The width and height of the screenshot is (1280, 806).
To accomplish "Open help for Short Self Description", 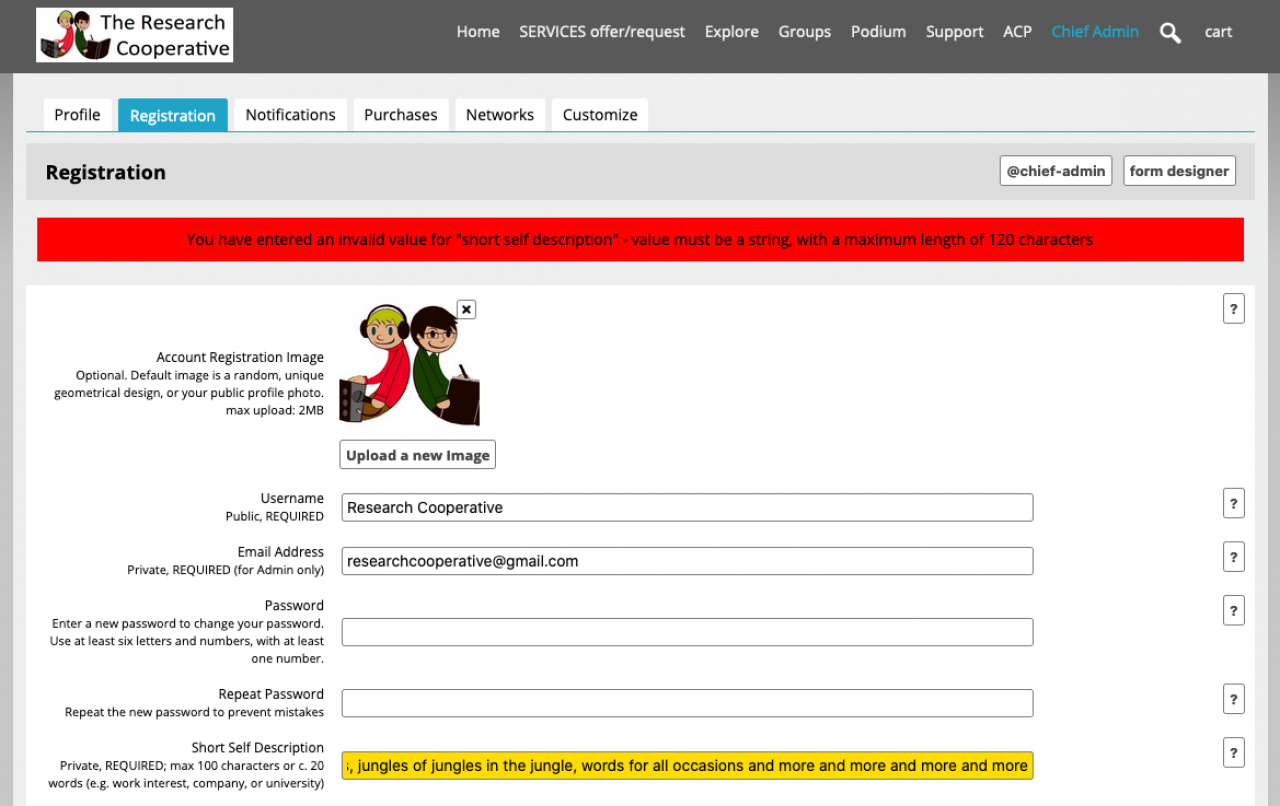I will click(x=1234, y=752).
